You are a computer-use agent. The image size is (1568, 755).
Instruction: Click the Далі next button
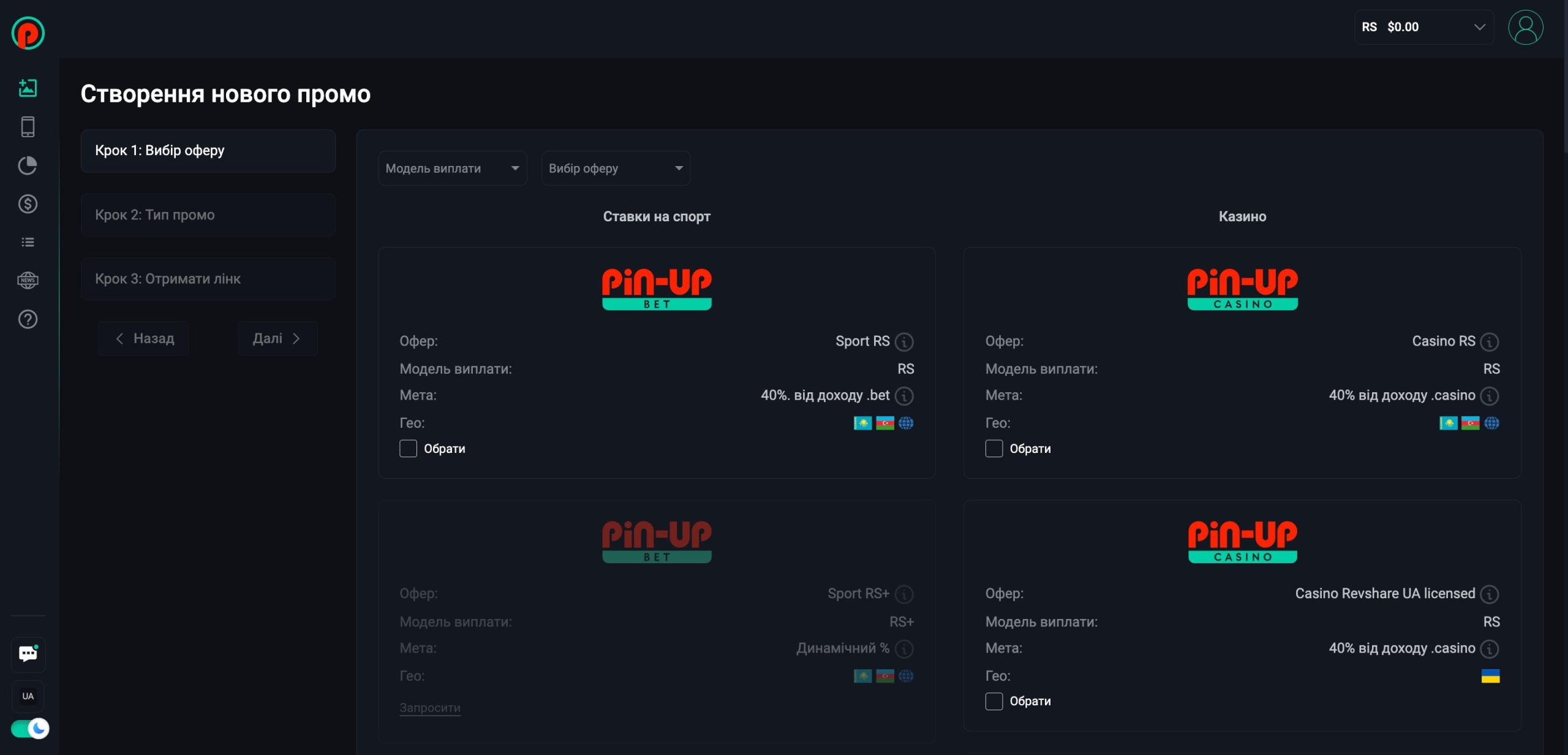[x=277, y=339]
